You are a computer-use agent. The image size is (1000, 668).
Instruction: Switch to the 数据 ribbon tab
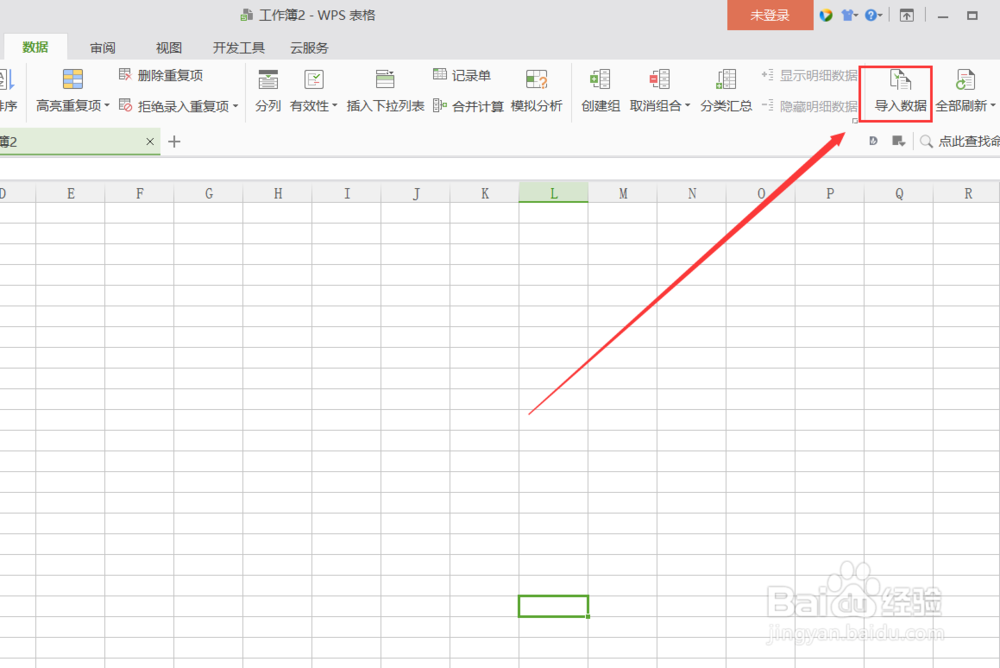pos(35,47)
